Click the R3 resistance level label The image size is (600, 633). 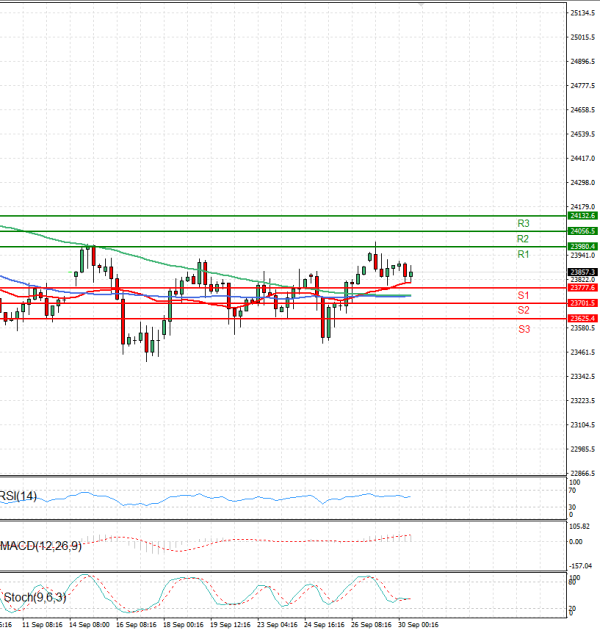coord(523,223)
